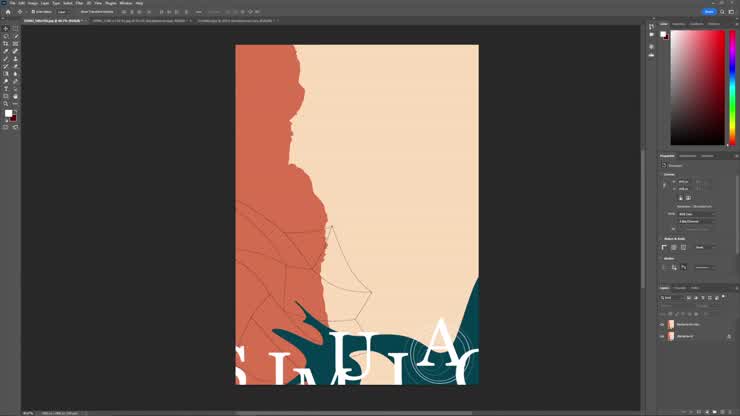Select the Rectangle shape tool
This screenshot has height=416, width=740.
pos(6,96)
